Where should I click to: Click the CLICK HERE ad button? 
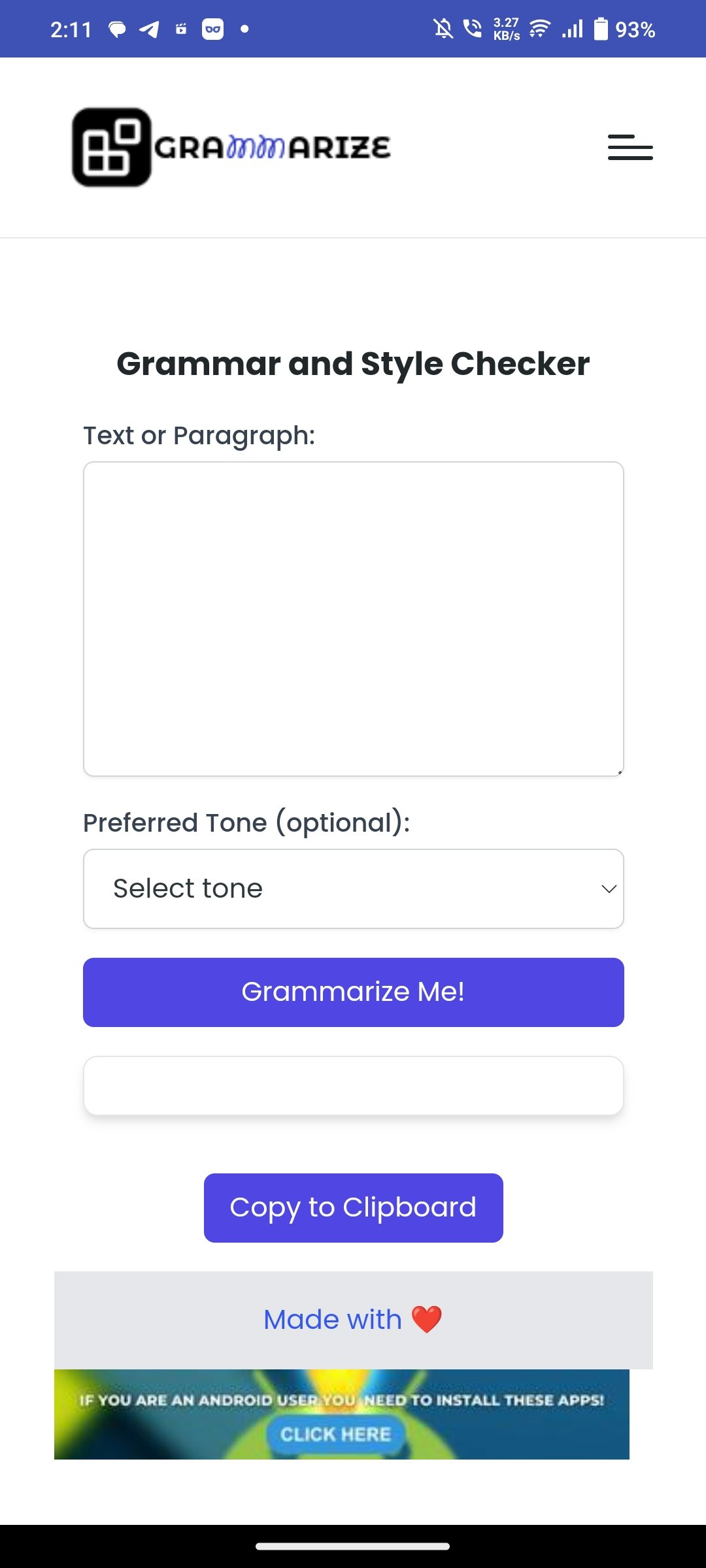tap(336, 1434)
